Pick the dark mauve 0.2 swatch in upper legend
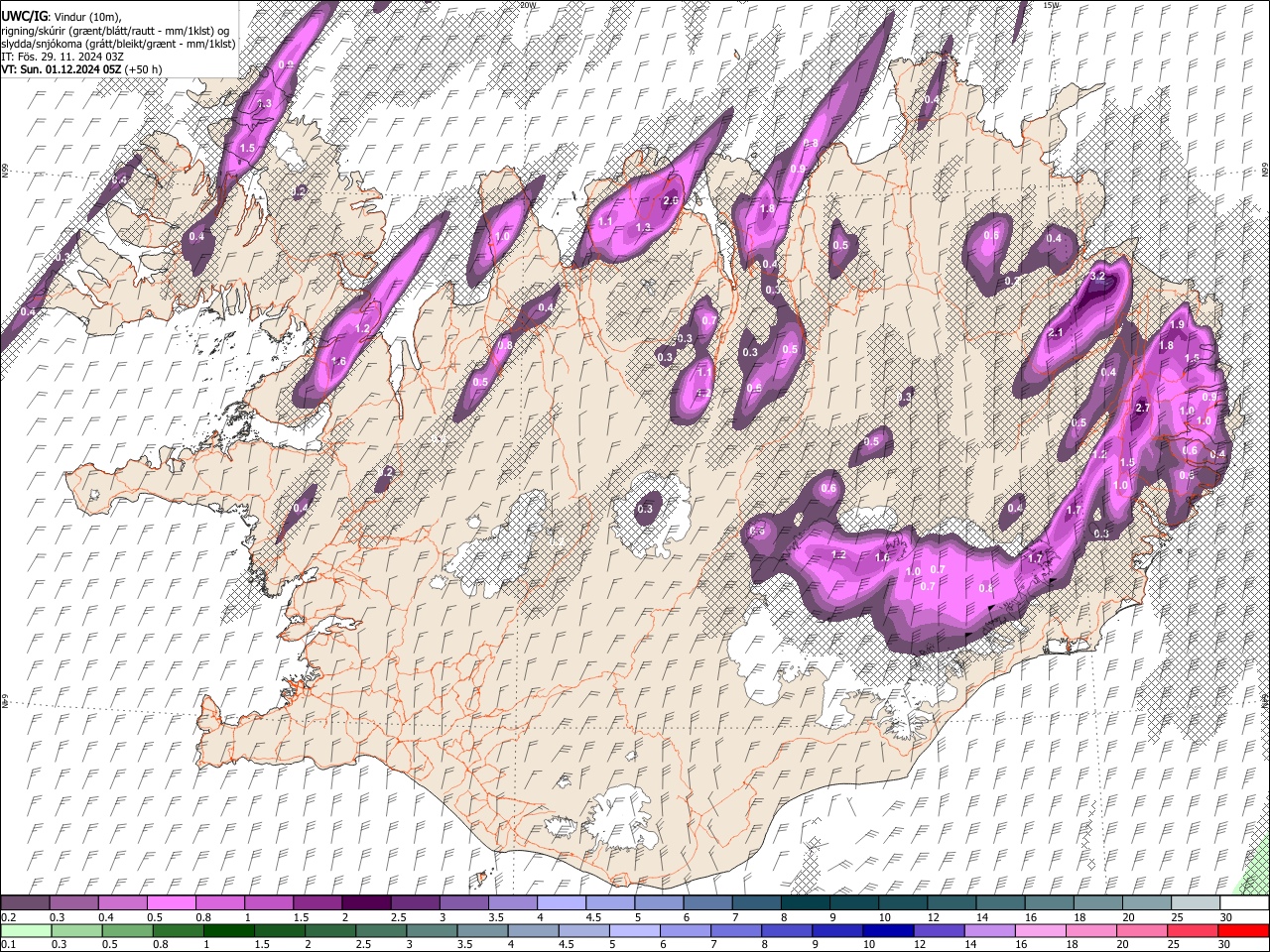1270x952 pixels. coord(25,903)
